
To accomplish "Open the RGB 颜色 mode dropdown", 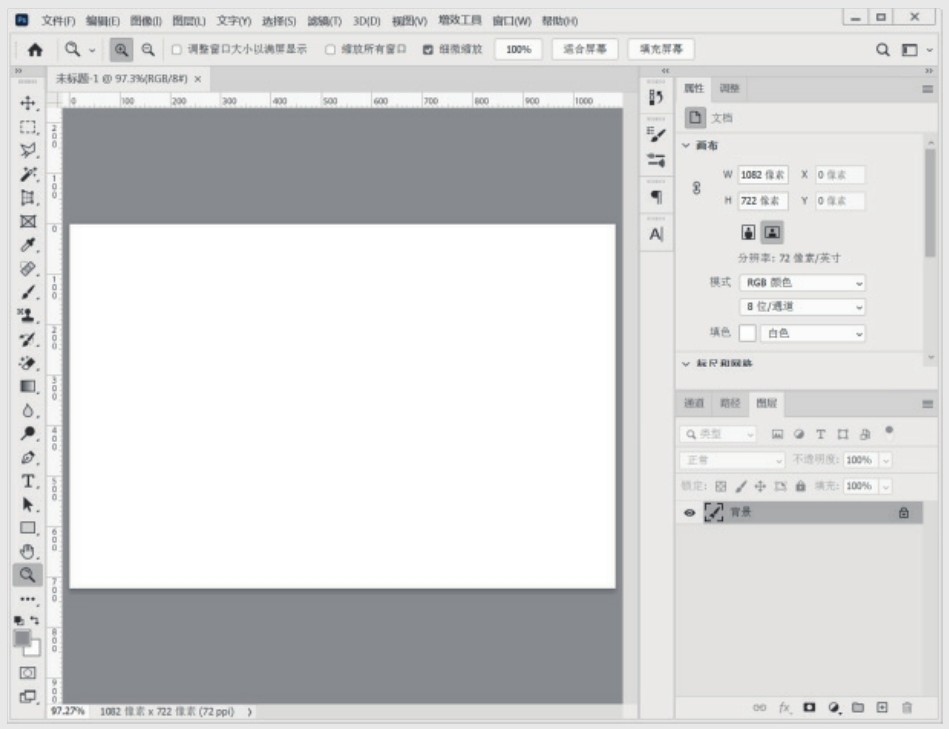I will 802,283.
